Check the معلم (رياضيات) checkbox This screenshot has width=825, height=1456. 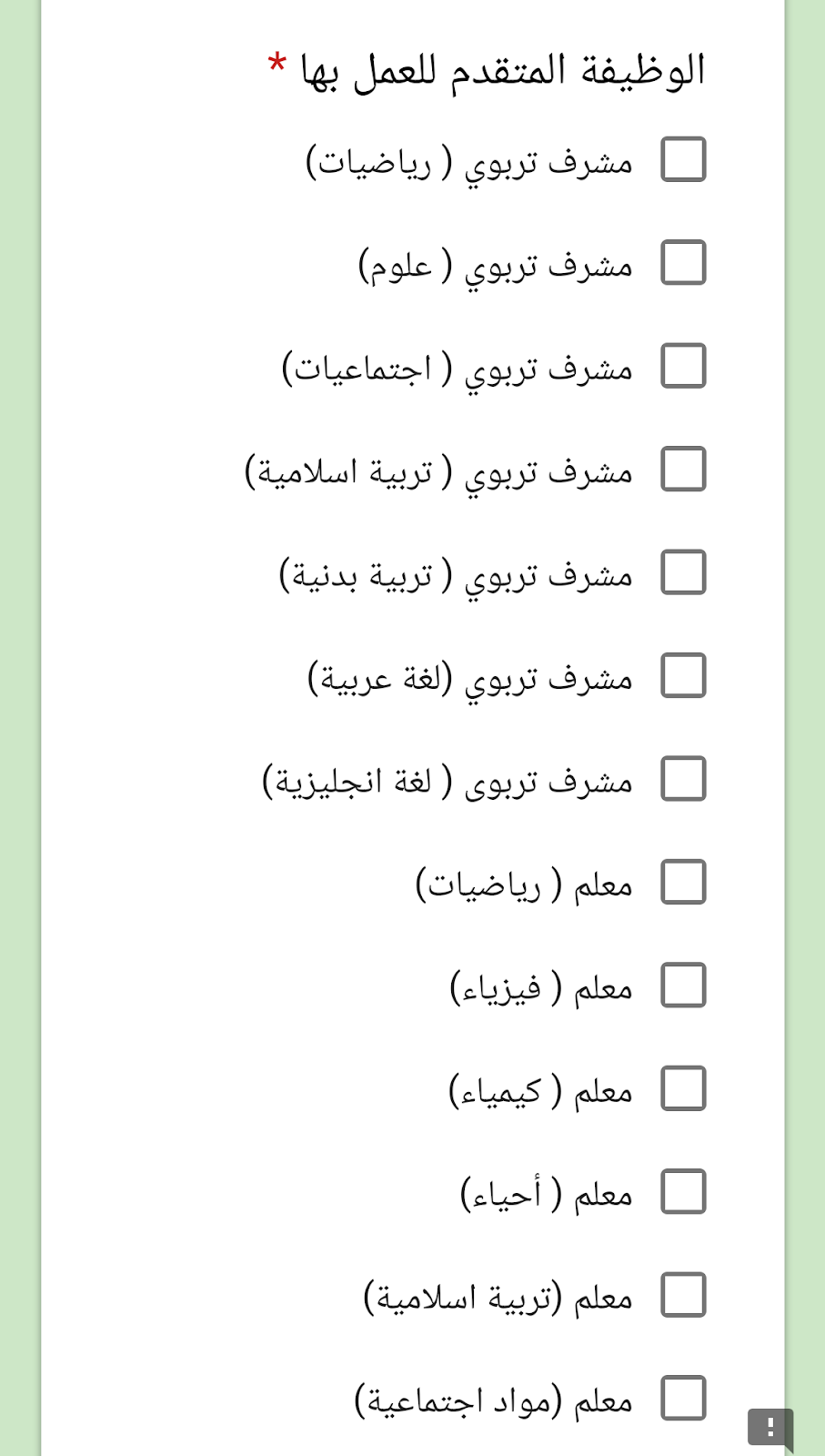pos(683,882)
